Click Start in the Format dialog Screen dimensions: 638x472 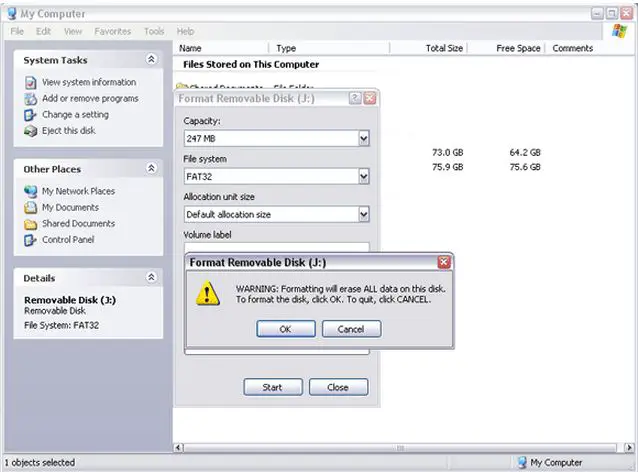pos(273,387)
